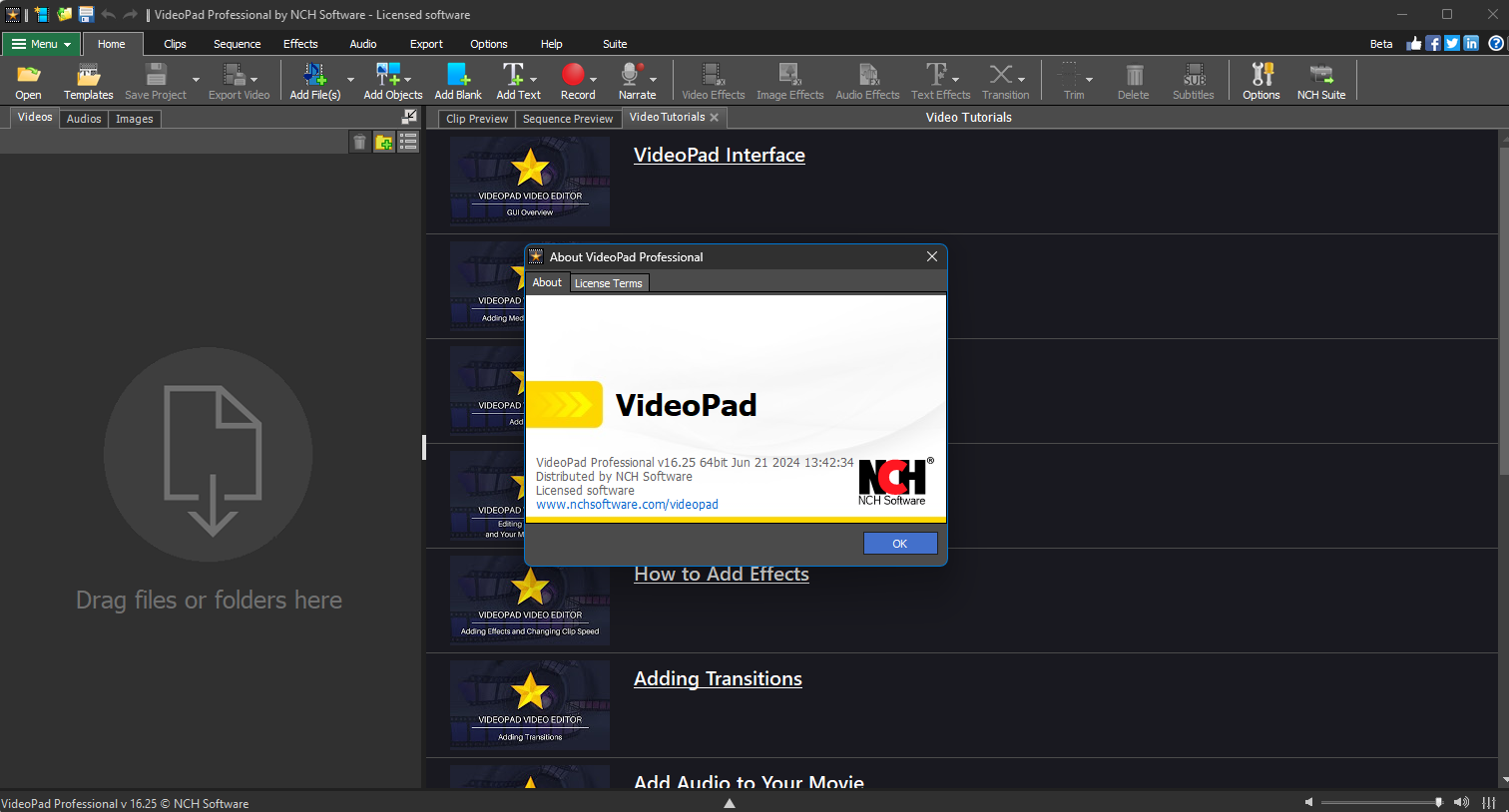Click the Open project icon

point(28,81)
